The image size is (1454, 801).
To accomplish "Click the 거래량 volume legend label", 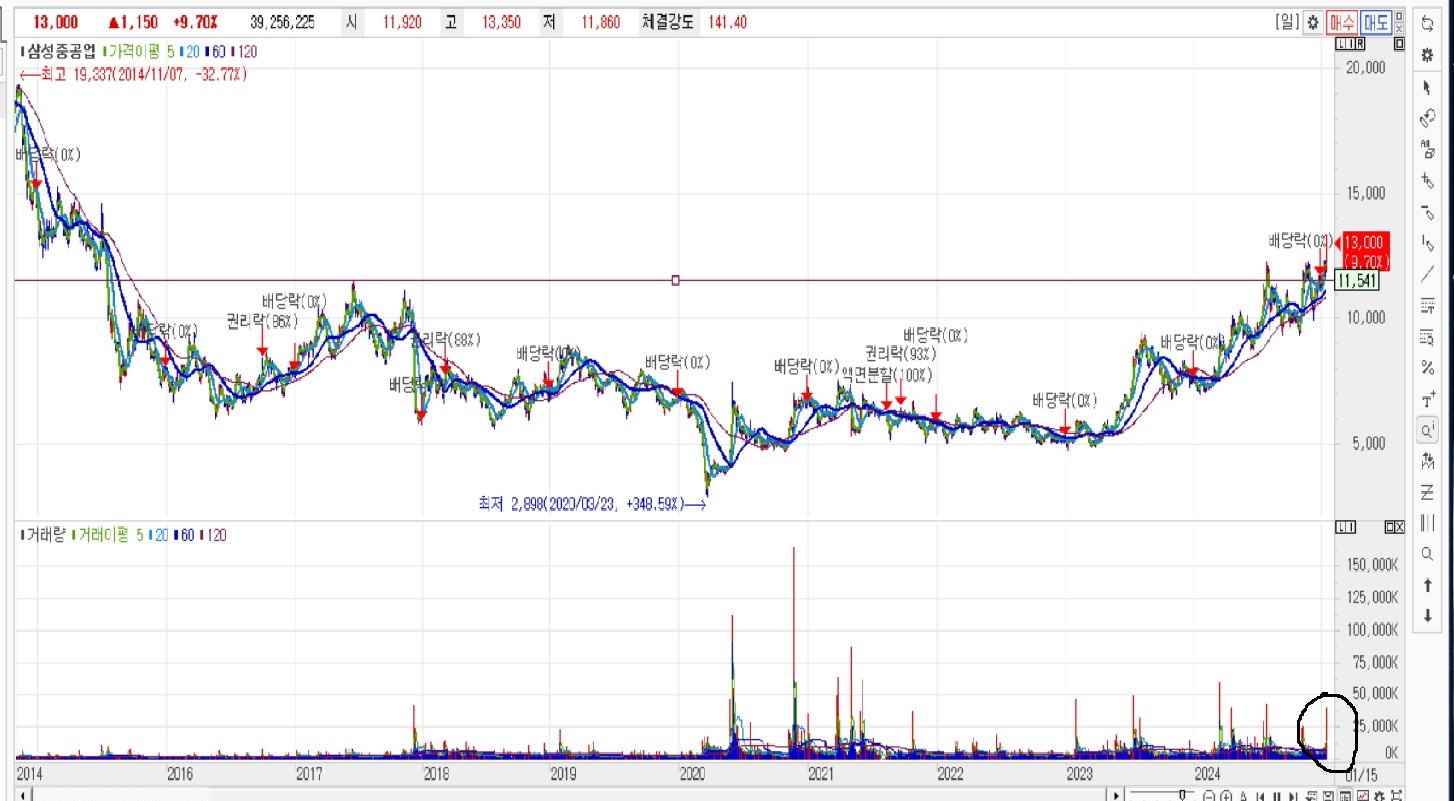I will (43, 535).
